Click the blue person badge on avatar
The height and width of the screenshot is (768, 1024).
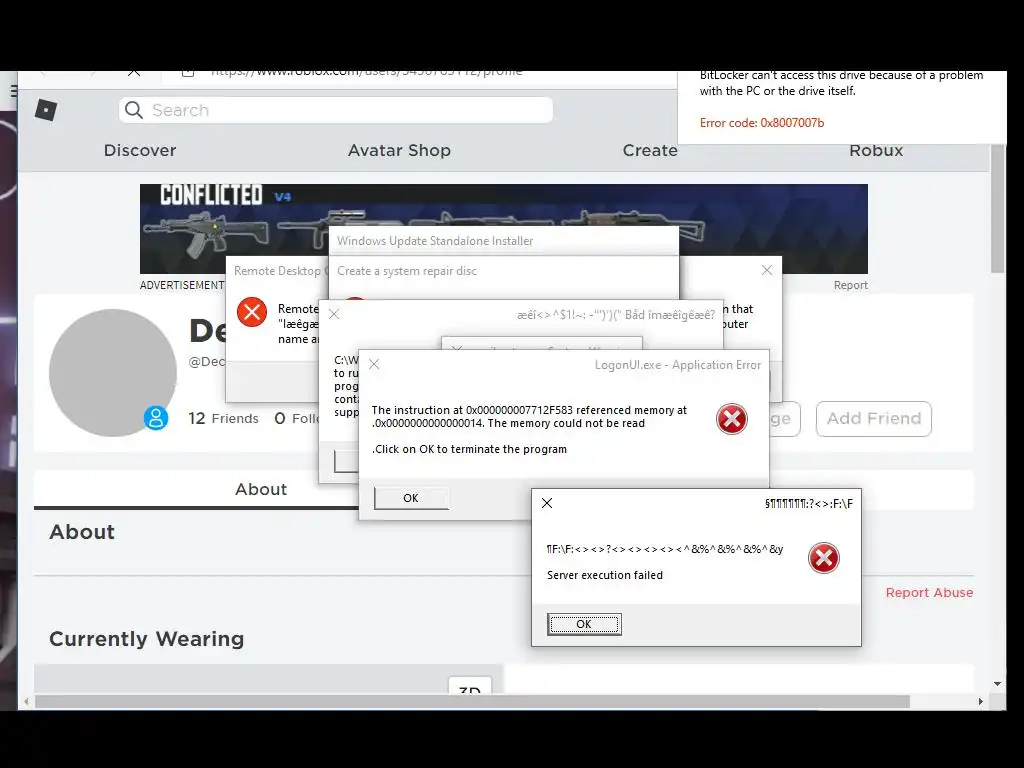(156, 418)
